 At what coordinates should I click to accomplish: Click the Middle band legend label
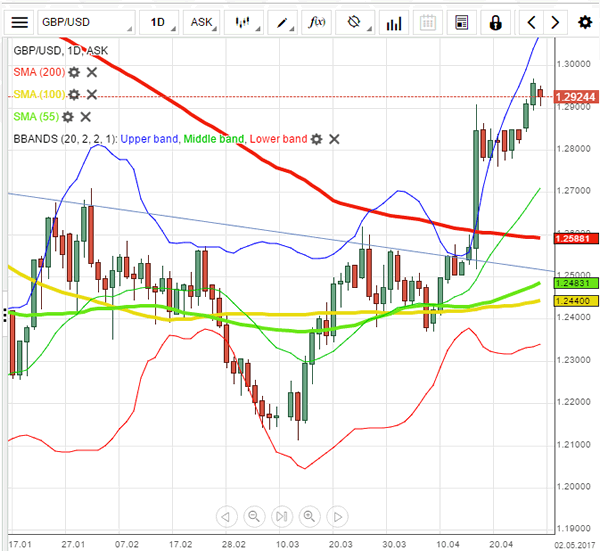(214, 139)
